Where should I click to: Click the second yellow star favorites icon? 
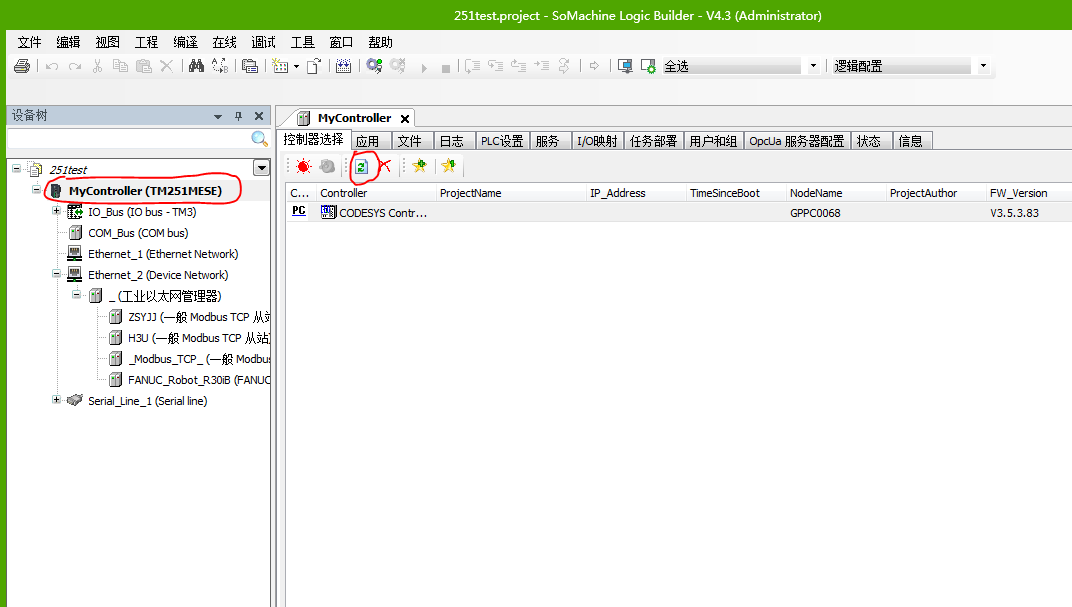(449, 167)
